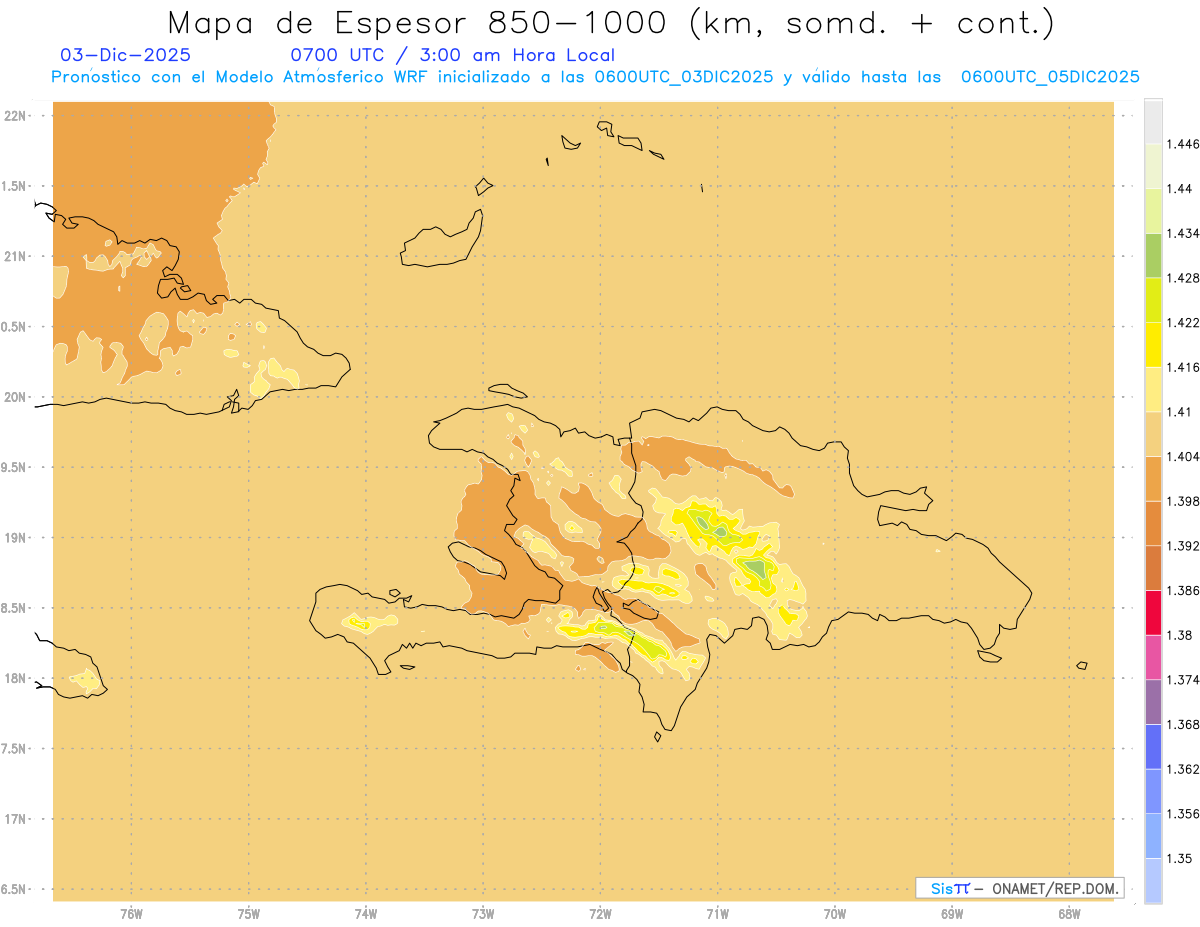Click the '17N' latitude label
This screenshot has height=927, width=1200.
tap(15, 819)
